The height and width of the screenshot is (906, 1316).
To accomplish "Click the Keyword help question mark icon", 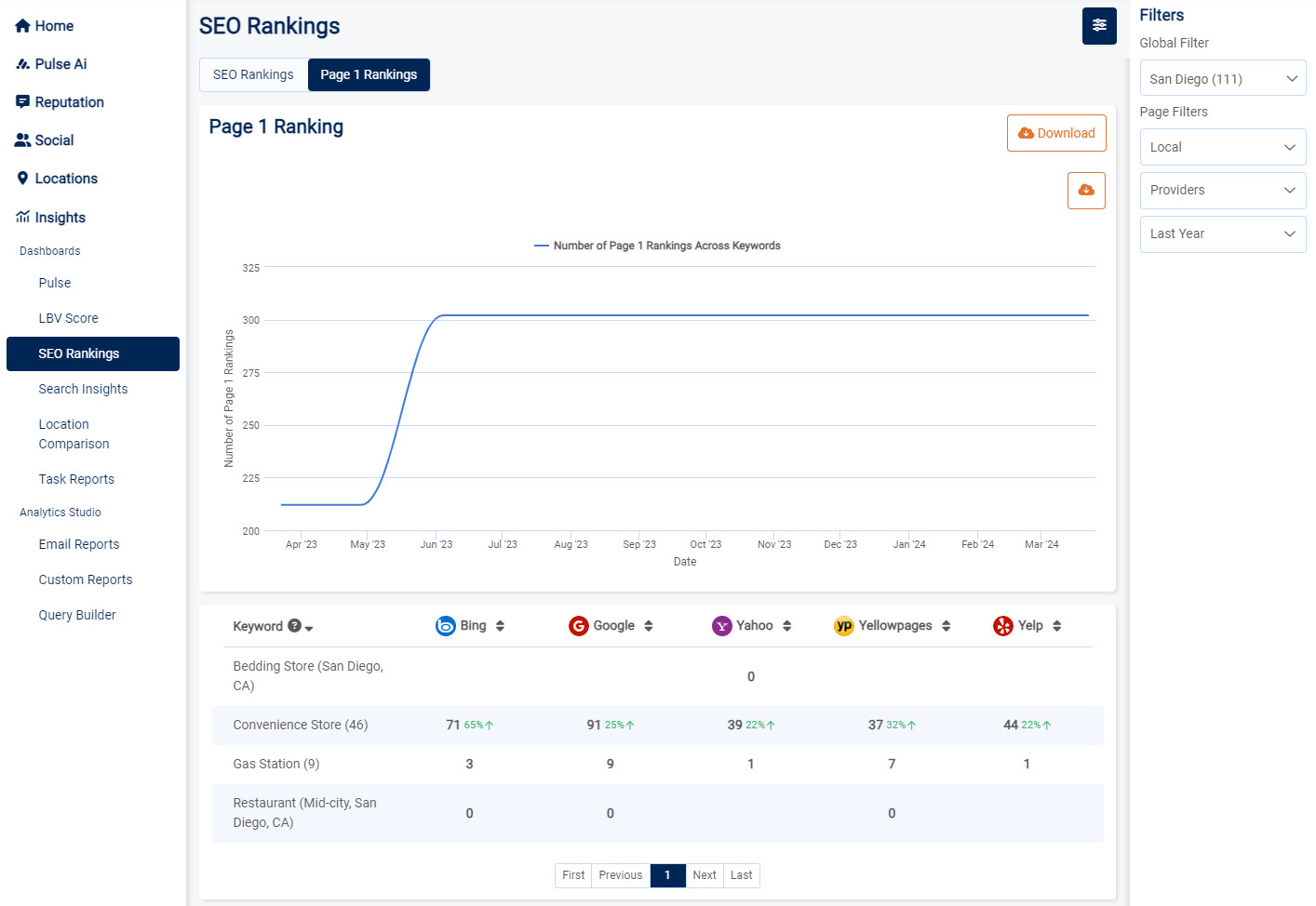I will click(x=294, y=626).
